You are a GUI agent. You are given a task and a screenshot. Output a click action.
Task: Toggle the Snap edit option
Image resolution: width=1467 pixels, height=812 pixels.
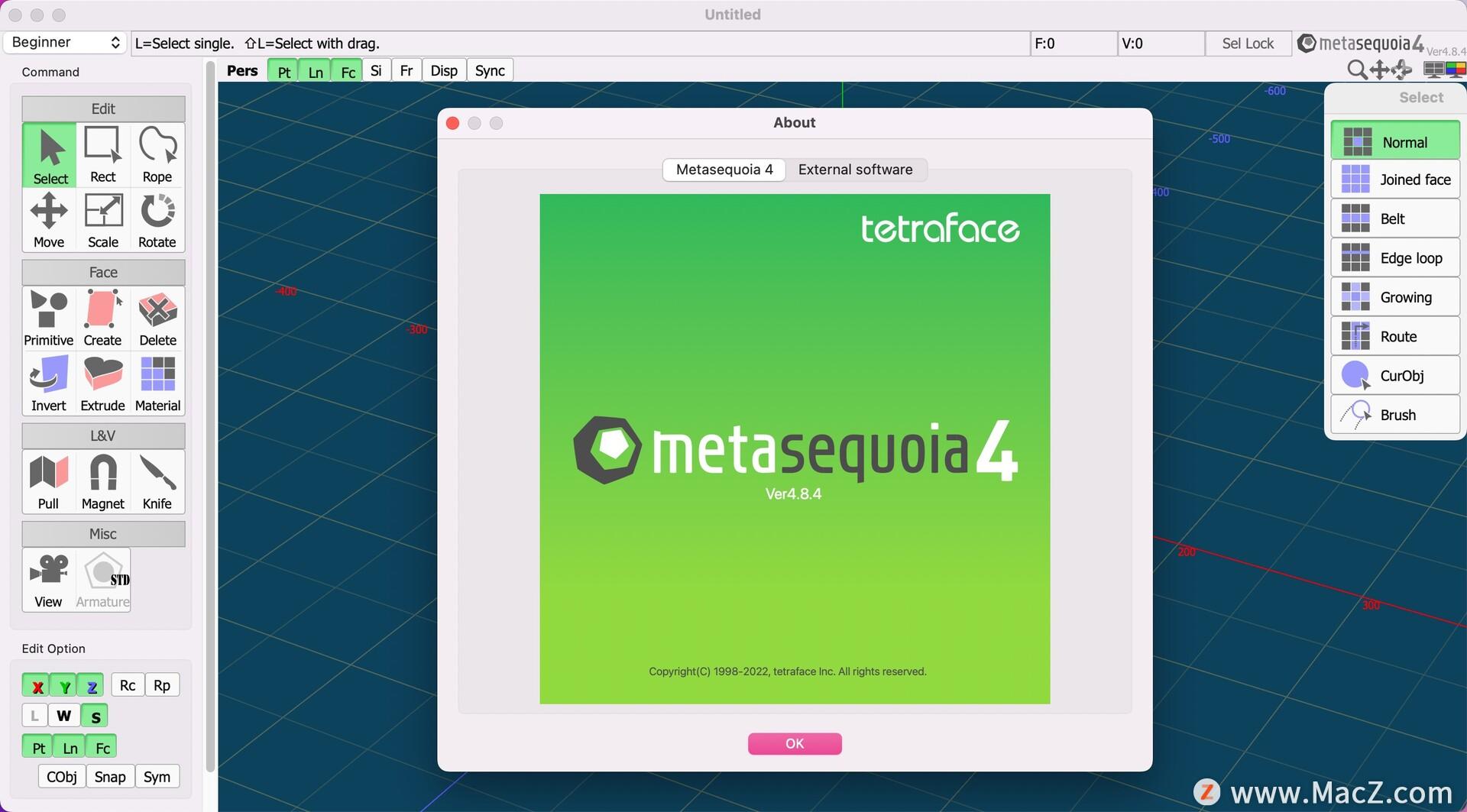pos(110,777)
